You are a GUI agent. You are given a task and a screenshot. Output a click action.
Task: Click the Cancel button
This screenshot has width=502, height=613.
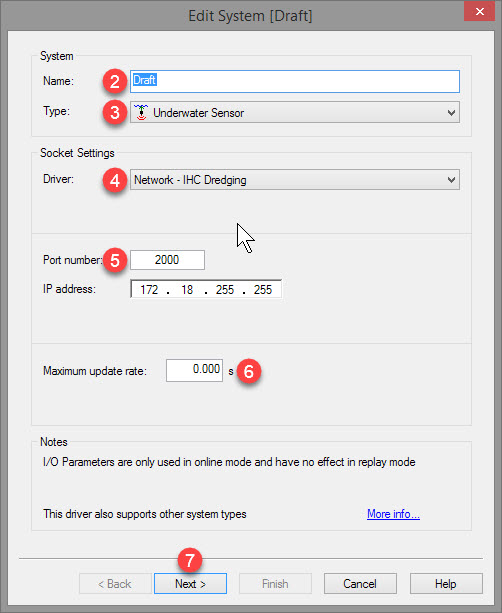tap(360, 584)
